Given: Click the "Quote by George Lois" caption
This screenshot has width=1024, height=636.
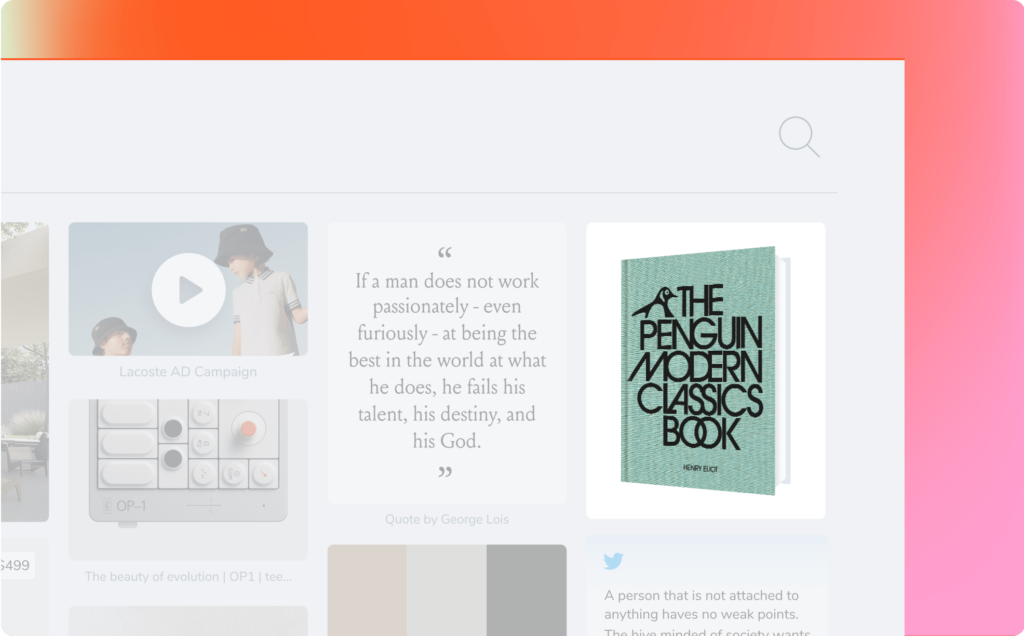Looking at the screenshot, I should (x=447, y=519).
